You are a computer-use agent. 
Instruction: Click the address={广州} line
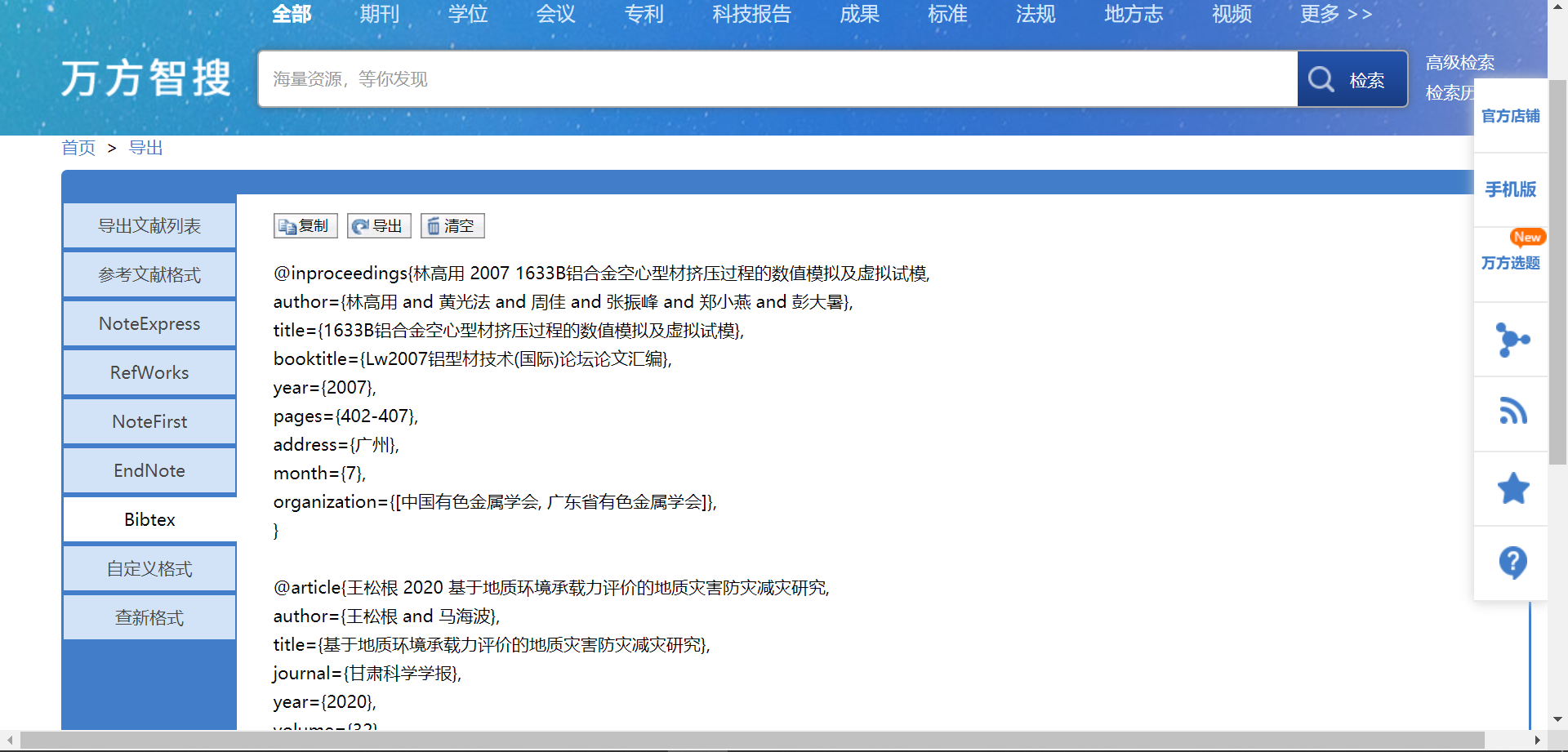tap(336, 445)
